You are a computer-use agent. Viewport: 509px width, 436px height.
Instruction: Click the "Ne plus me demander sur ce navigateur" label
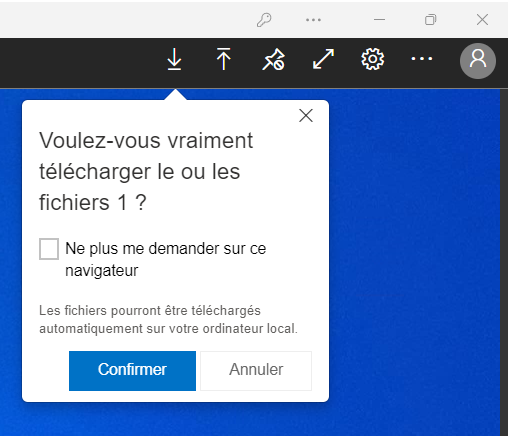[x=165, y=259]
